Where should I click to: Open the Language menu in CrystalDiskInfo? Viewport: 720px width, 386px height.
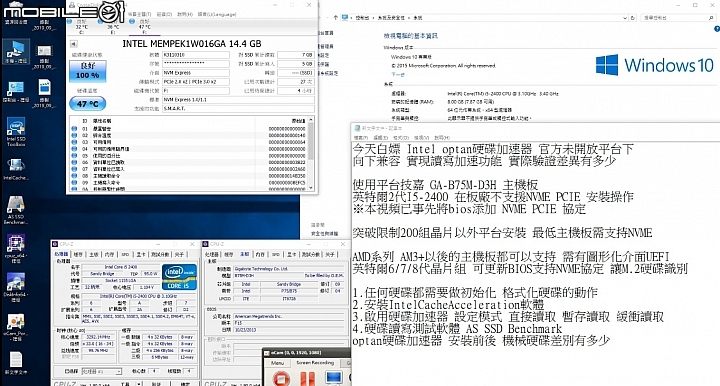[217, 14]
